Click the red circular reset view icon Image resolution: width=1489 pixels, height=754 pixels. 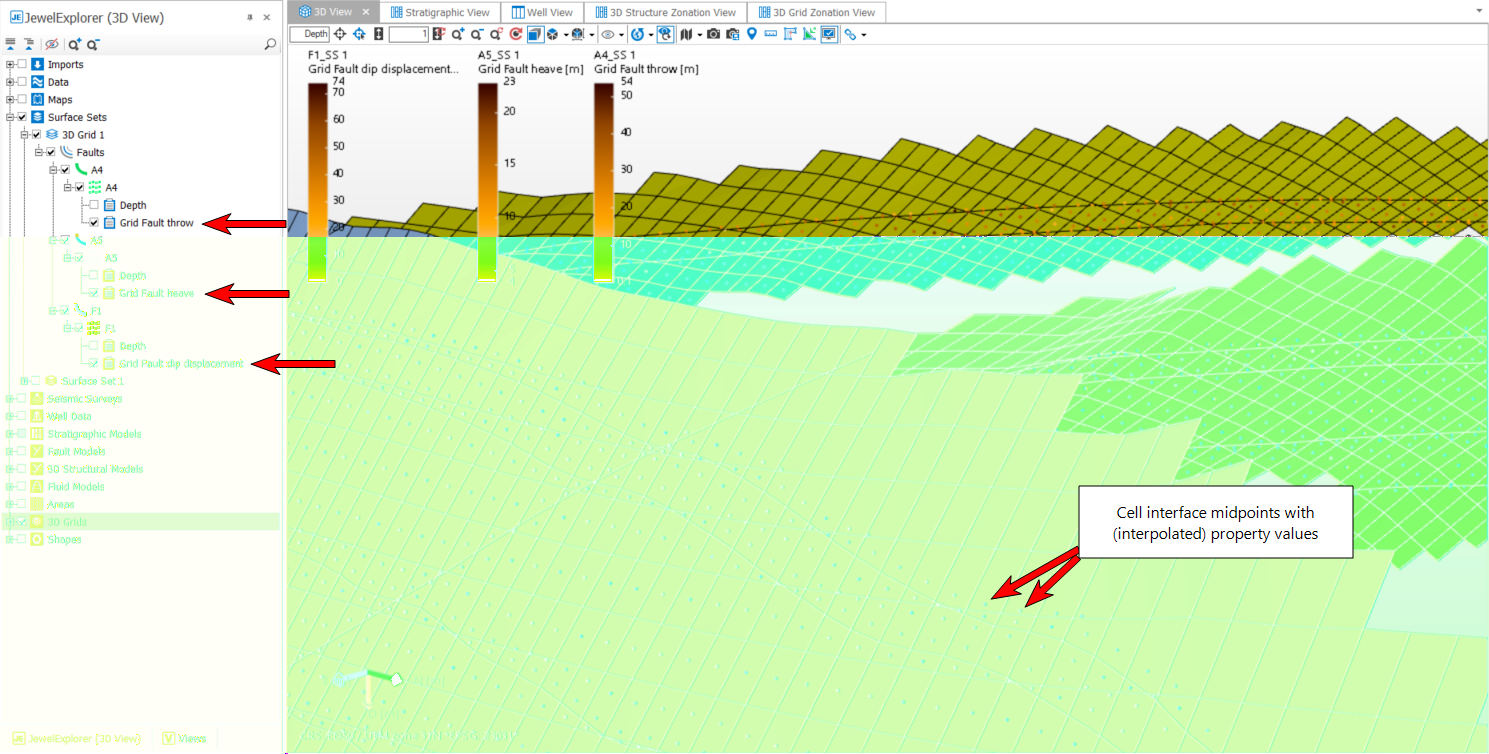point(516,34)
